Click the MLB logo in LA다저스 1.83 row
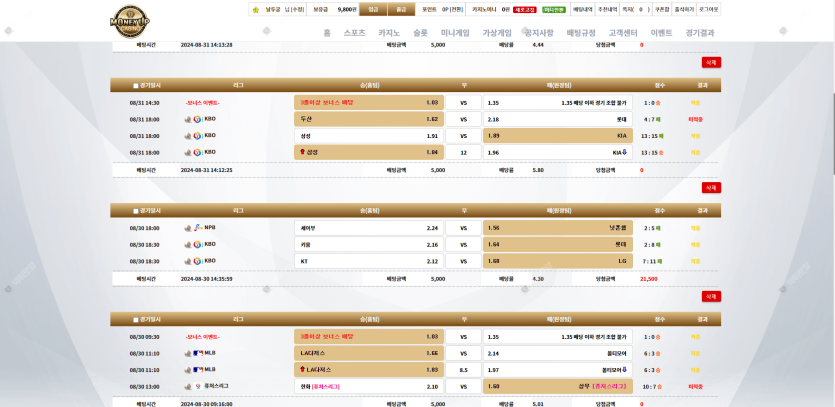 pyautogui.click(x=198, y=370)
